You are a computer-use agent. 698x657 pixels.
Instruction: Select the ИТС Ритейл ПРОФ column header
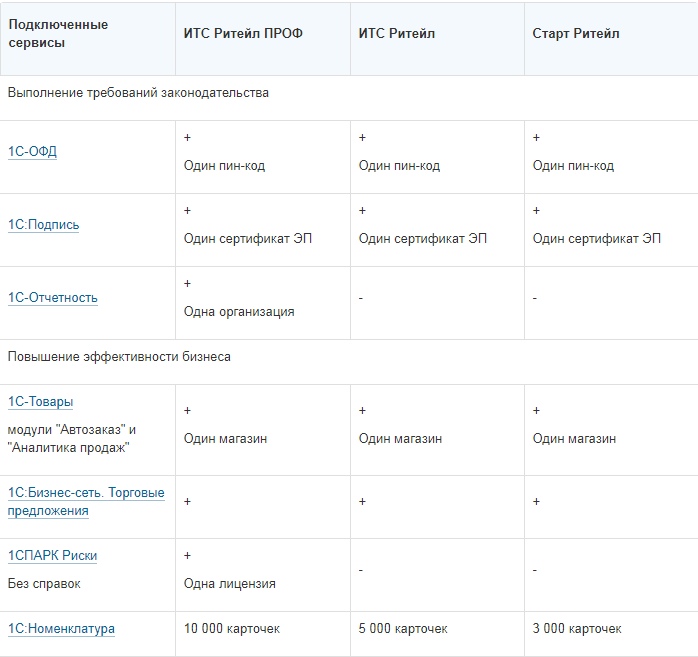[243, 33]
